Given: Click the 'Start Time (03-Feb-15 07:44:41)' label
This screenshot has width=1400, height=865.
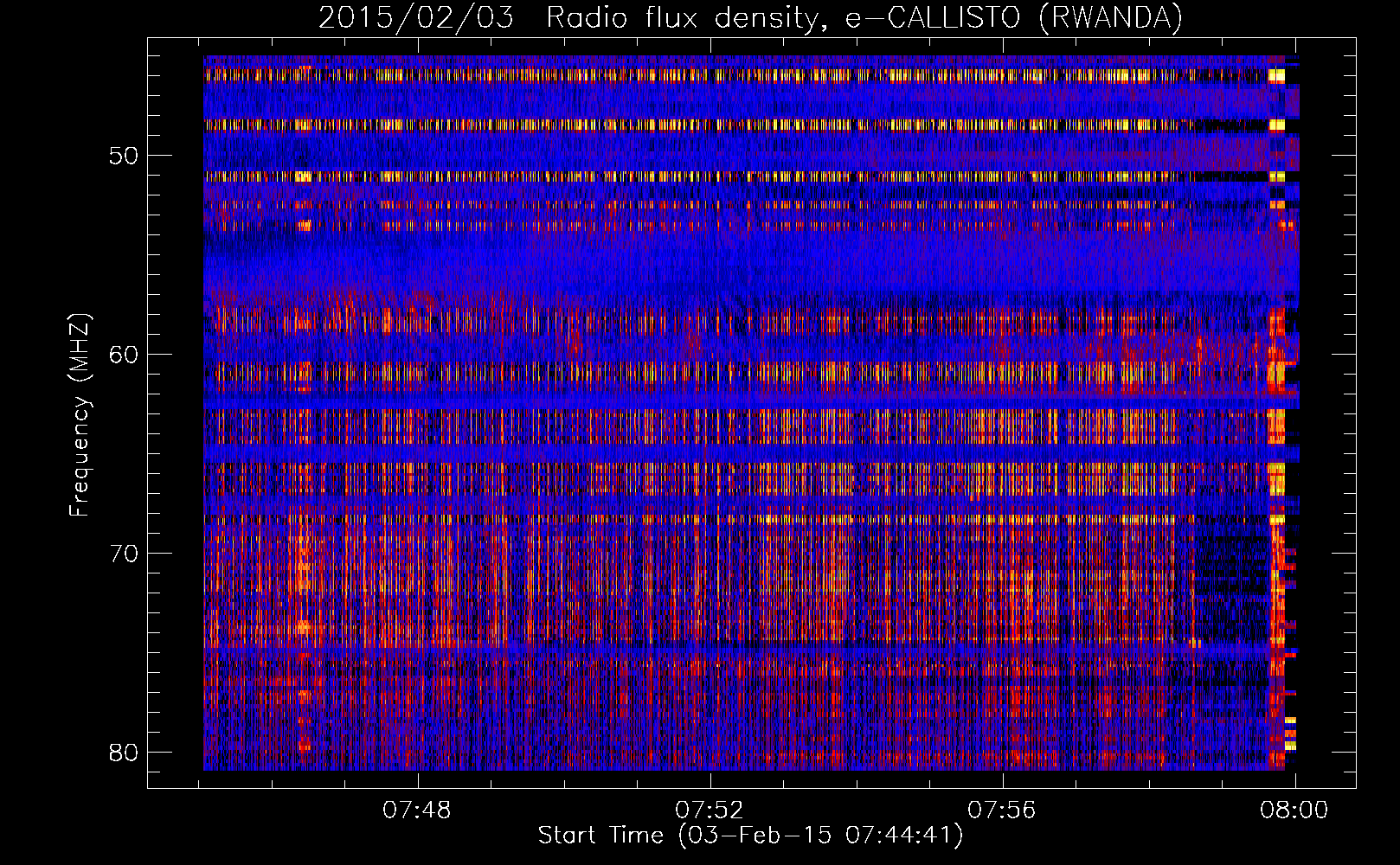Looking at the screenshot, I should [750, 836].
